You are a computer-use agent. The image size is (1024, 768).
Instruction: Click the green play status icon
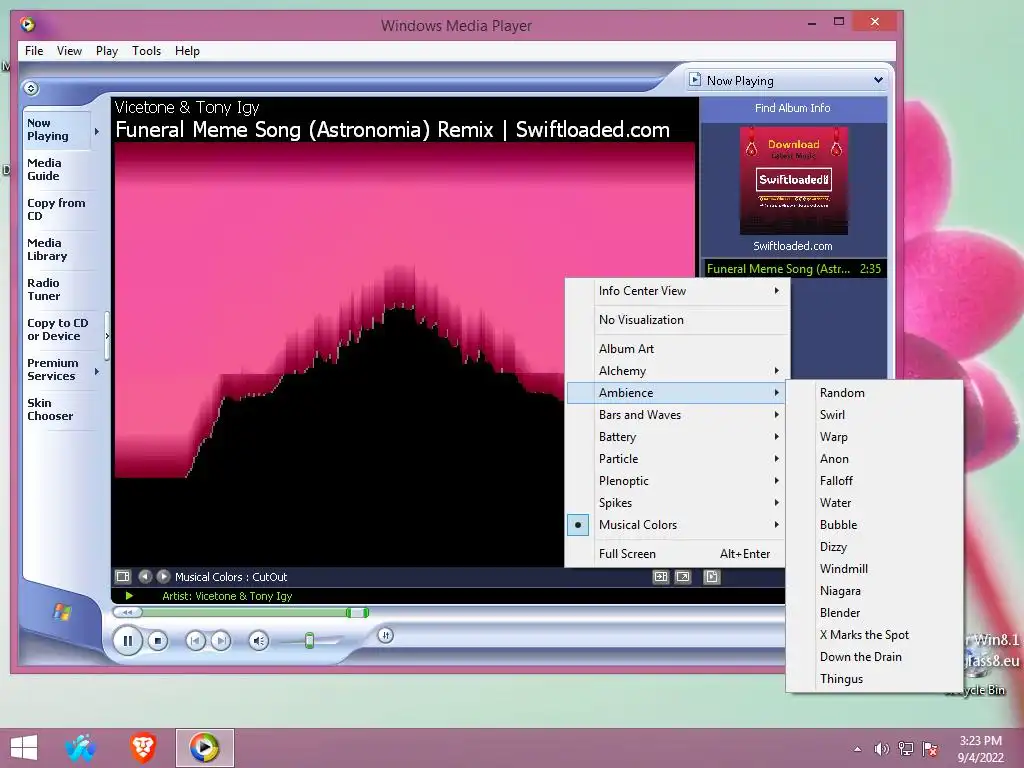click(x=129, y=596)
